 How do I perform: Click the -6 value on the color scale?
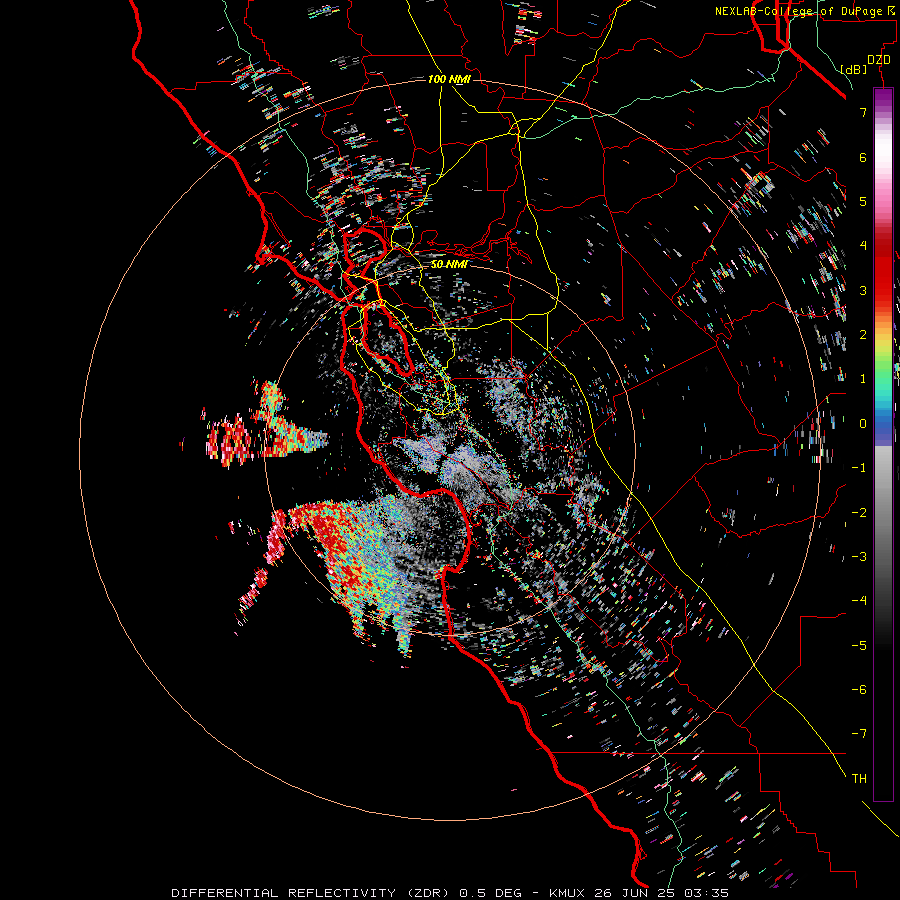click(859, 690)
